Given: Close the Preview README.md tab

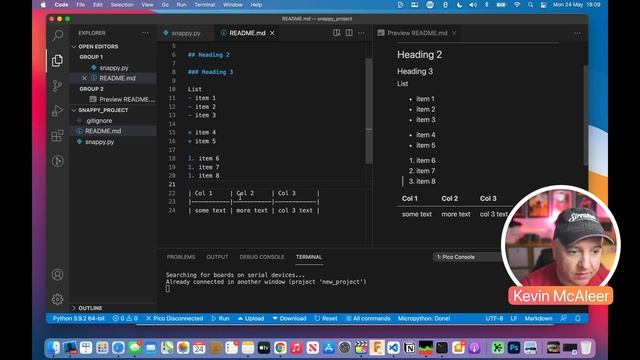Looking at the screenshot, I should (454, 33).
